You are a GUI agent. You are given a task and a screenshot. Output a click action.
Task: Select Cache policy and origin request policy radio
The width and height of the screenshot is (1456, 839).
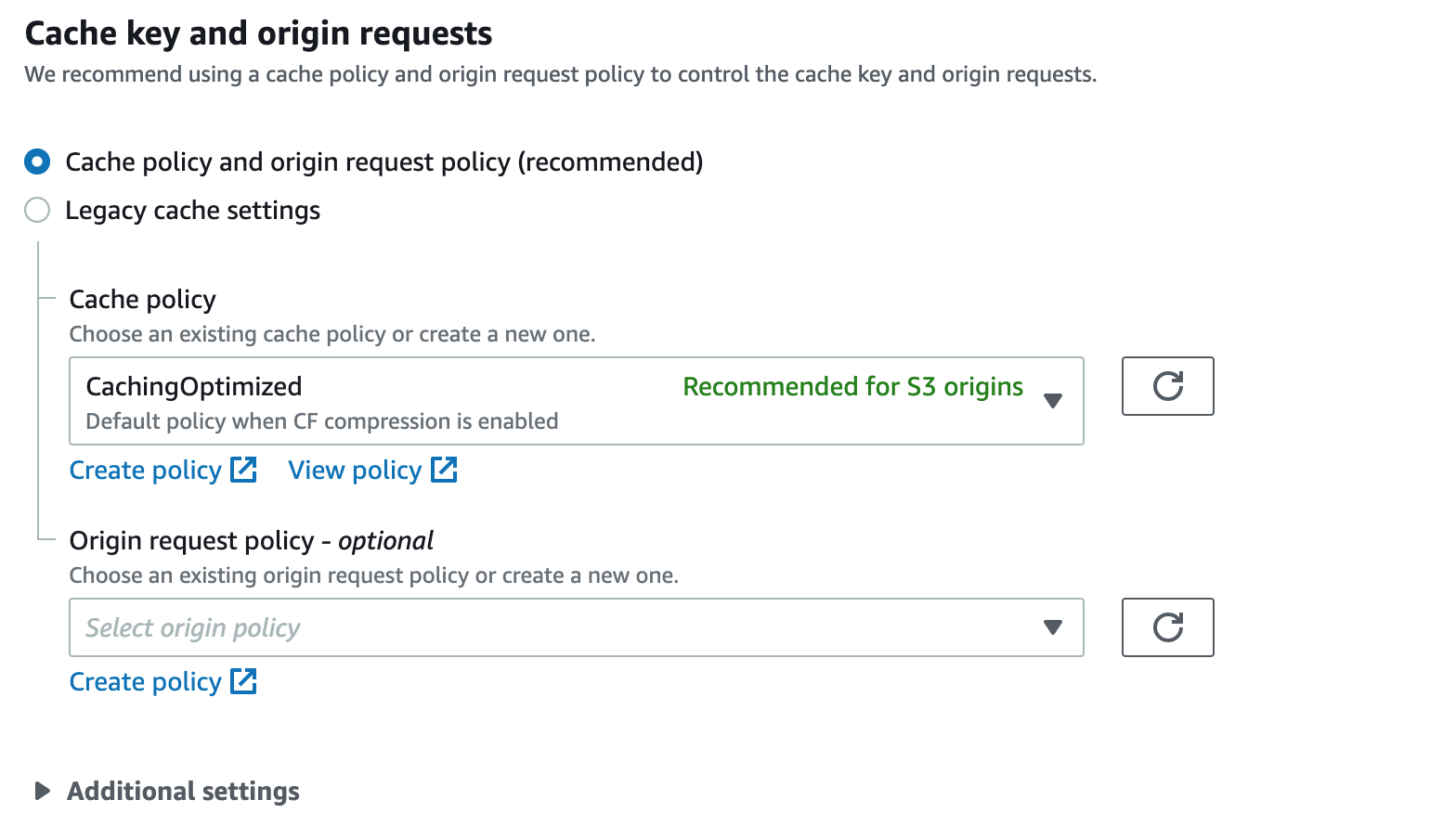point(37,161)
